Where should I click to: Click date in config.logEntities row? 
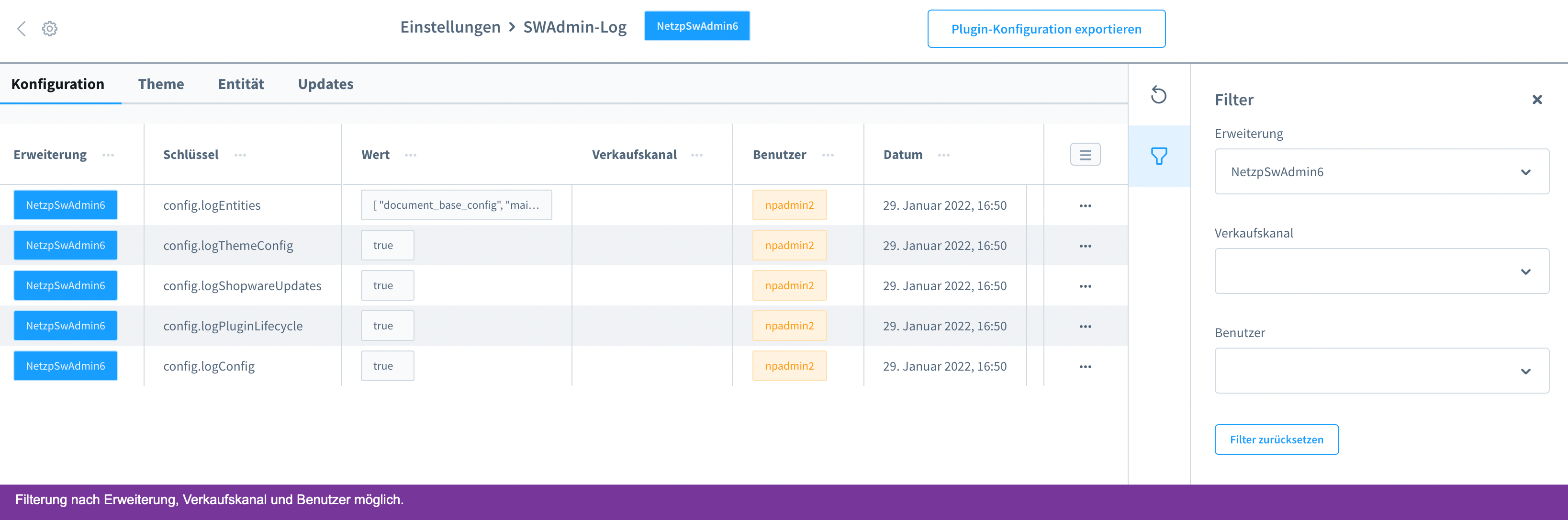(945, 206)
